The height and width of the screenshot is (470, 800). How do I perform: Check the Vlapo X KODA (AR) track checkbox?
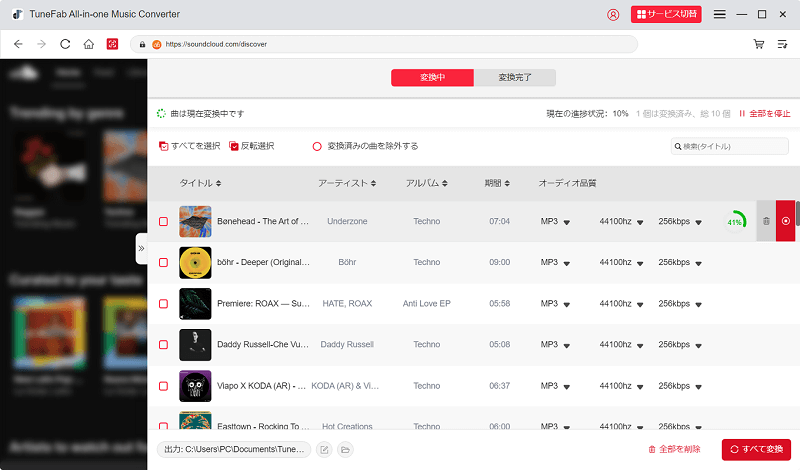click(x=163, y=386)
